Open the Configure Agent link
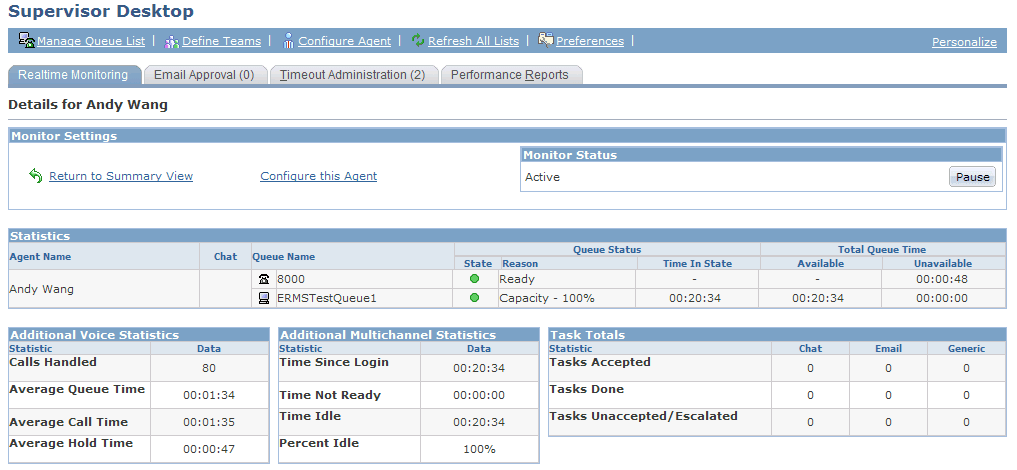1017x470 pixels. pos(344,41)
